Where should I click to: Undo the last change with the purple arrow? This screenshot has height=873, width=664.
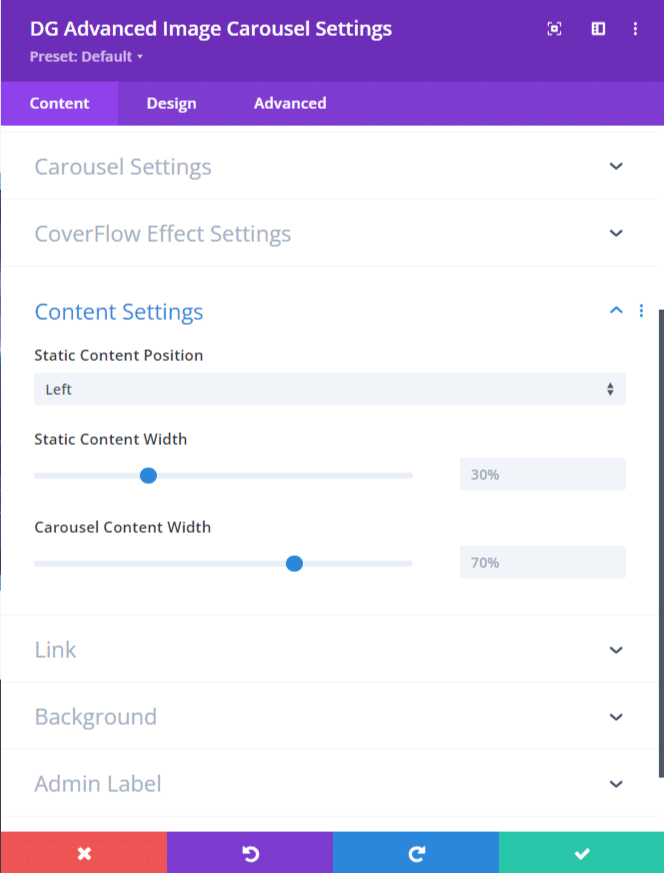coord(250,852)
